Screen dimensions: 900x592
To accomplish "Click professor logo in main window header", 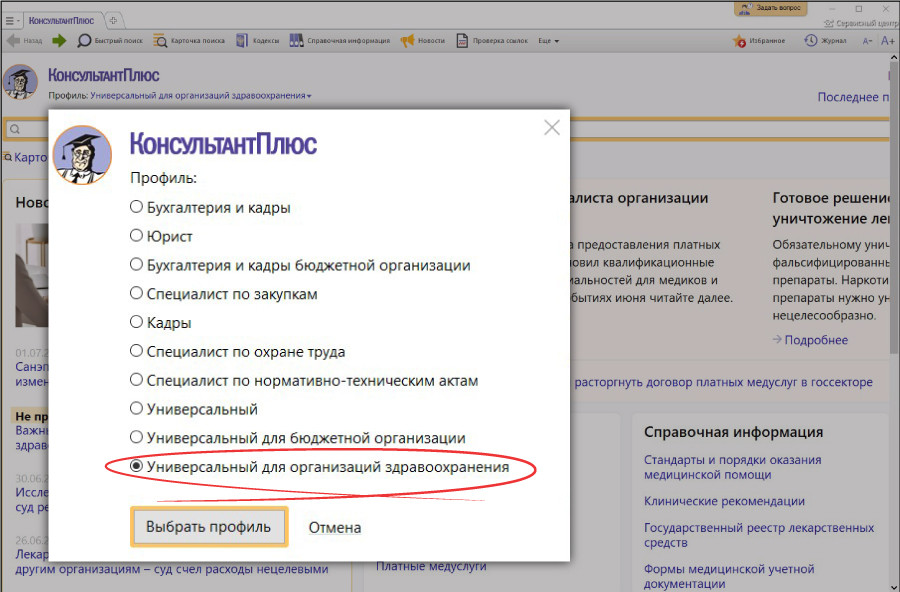I will tap(21, 82).
